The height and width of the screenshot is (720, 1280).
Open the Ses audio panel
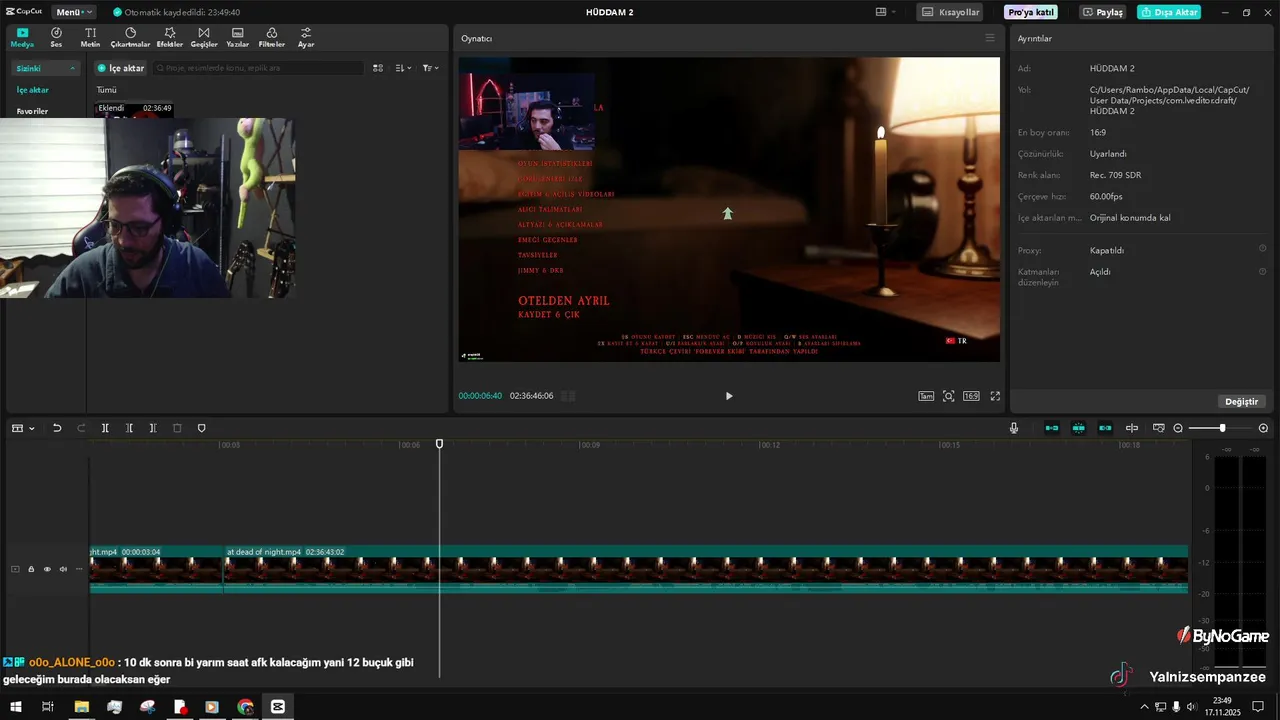pos(56,38)
